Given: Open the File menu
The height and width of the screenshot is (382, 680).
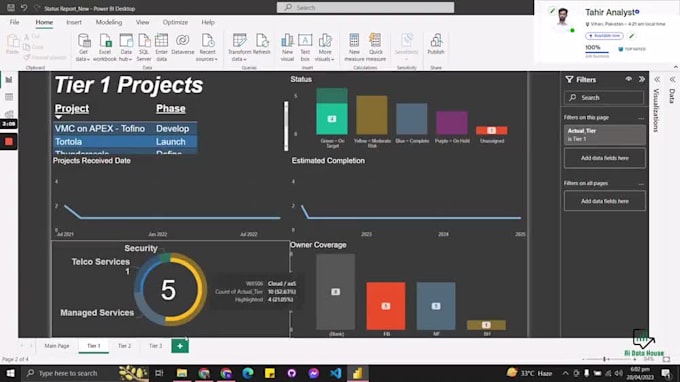Looking at the screenshot, I should point(14,22).
